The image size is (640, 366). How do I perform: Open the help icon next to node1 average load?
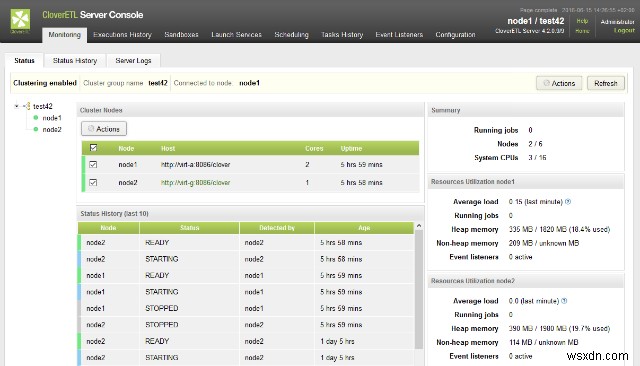pyautogui.click(x=568, y=202)
